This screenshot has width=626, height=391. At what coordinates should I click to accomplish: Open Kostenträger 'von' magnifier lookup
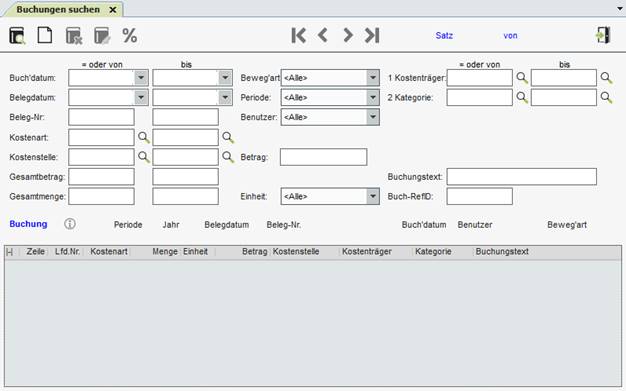coord(522,77)
